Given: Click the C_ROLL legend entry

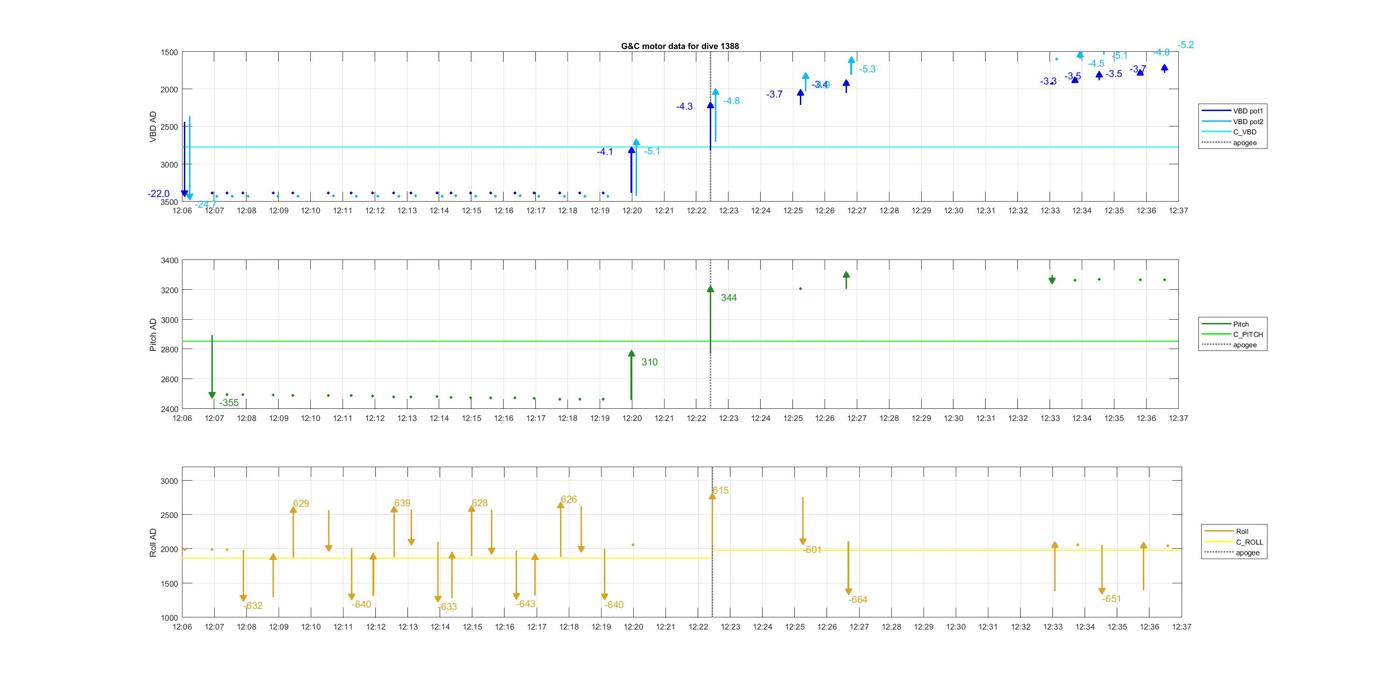Looking at the screenshot, I should tap(1249, 542).
